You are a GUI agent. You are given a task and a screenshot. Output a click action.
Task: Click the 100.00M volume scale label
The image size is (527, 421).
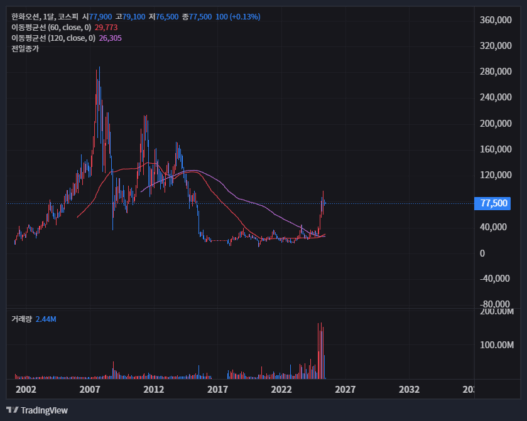coord(497,345)
